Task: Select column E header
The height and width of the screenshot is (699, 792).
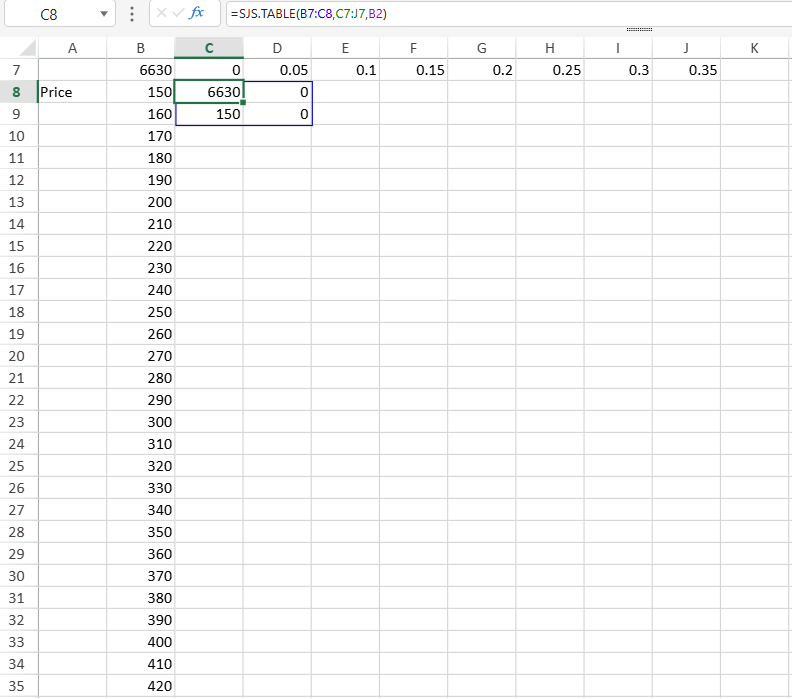Action: [345, 48]
